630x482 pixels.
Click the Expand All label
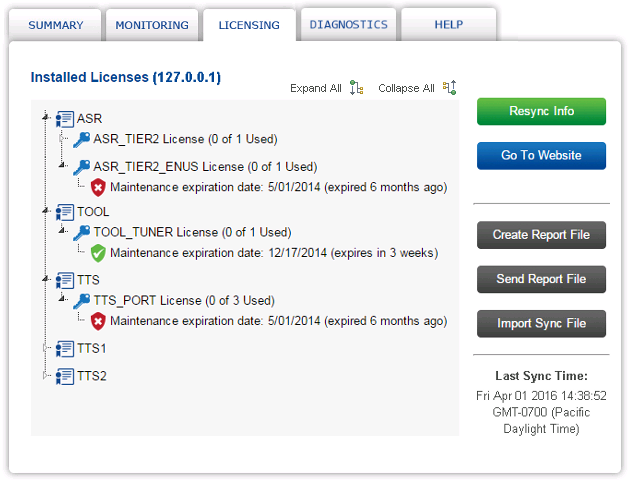click(x=316, y=88)
